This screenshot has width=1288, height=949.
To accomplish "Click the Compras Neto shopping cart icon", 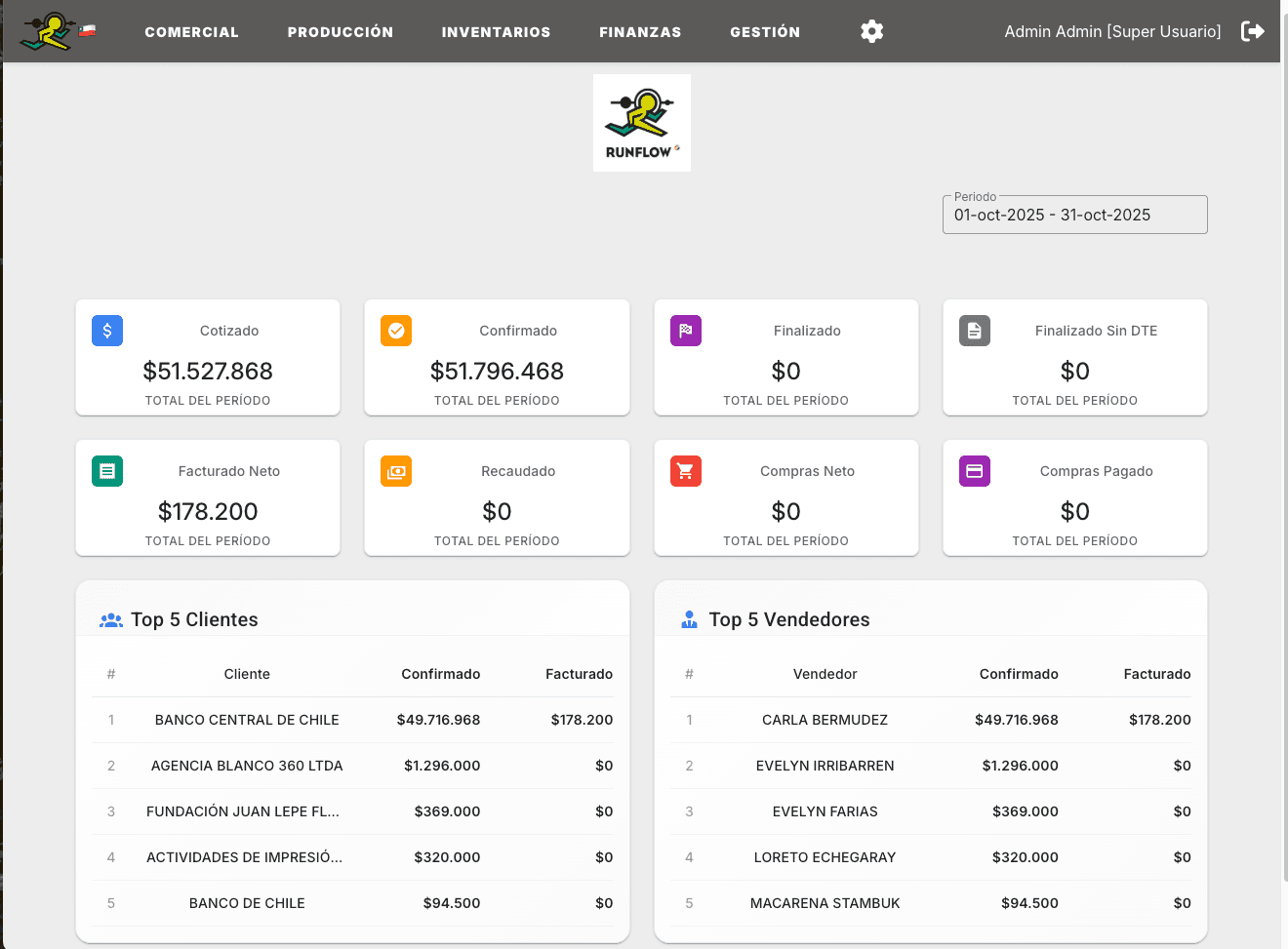I will pos(686,471).
